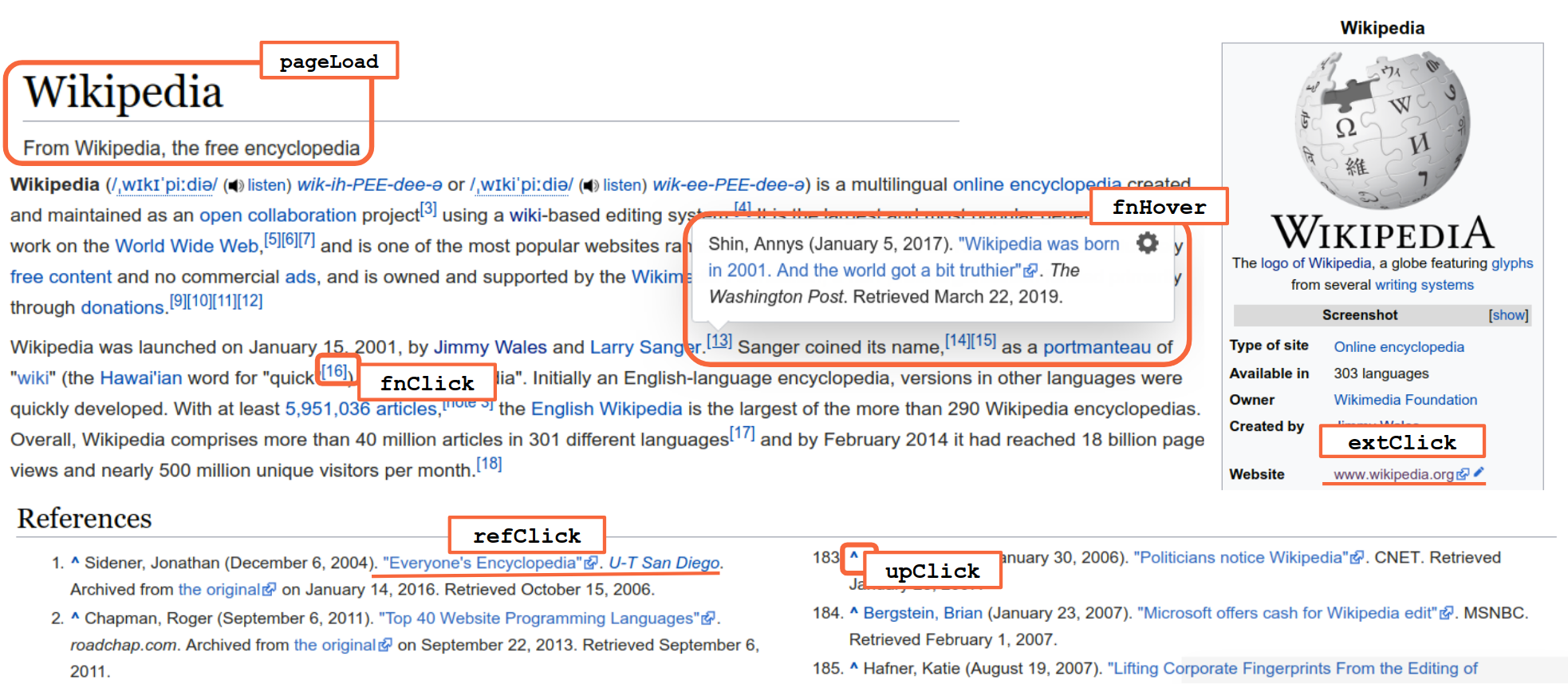The image size is (1568, 684).
Task: Select the "303 languages" infobox value
Action: (x=1381, y=374)
